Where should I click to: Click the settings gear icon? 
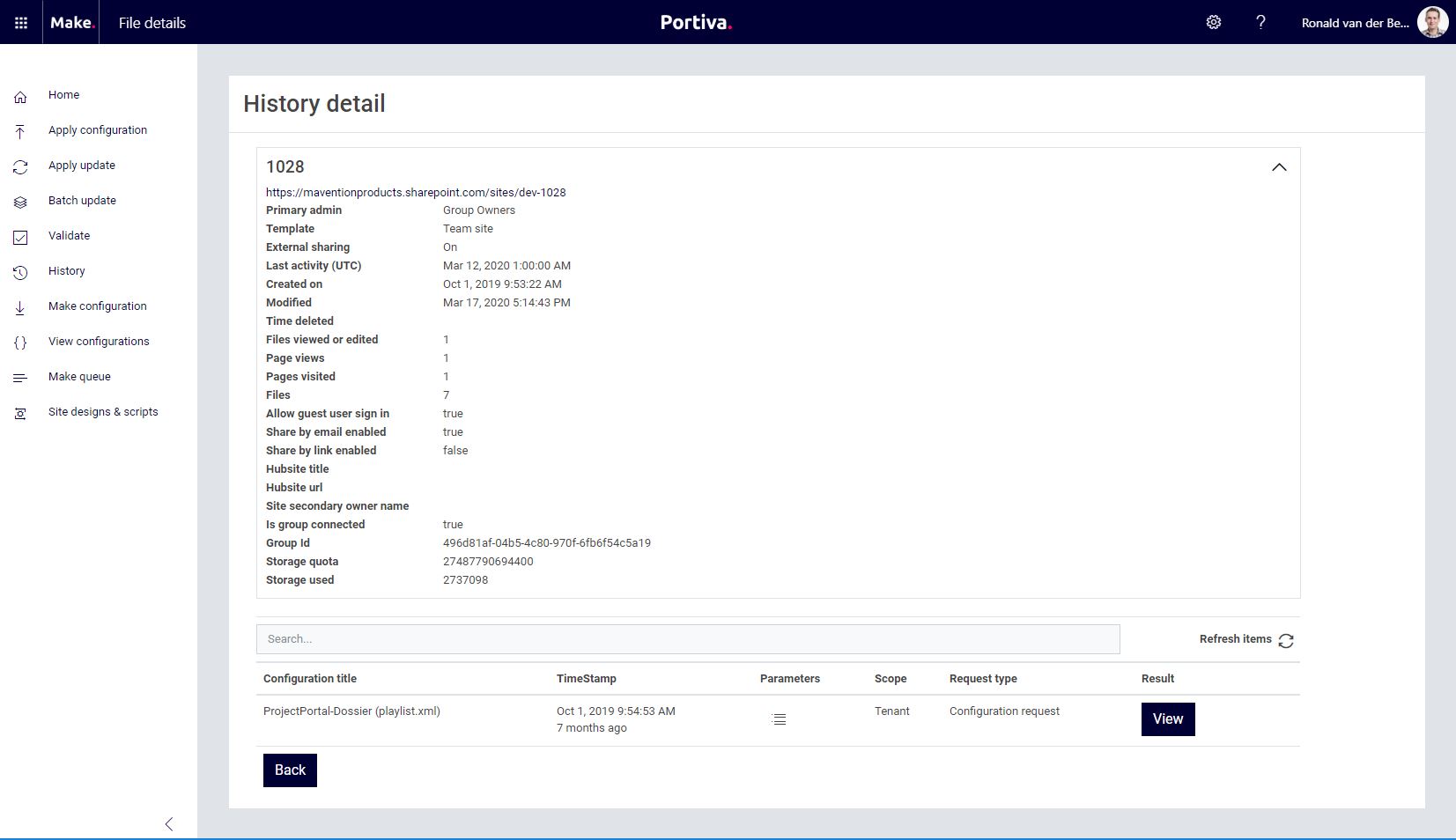tap(1213, 23)
